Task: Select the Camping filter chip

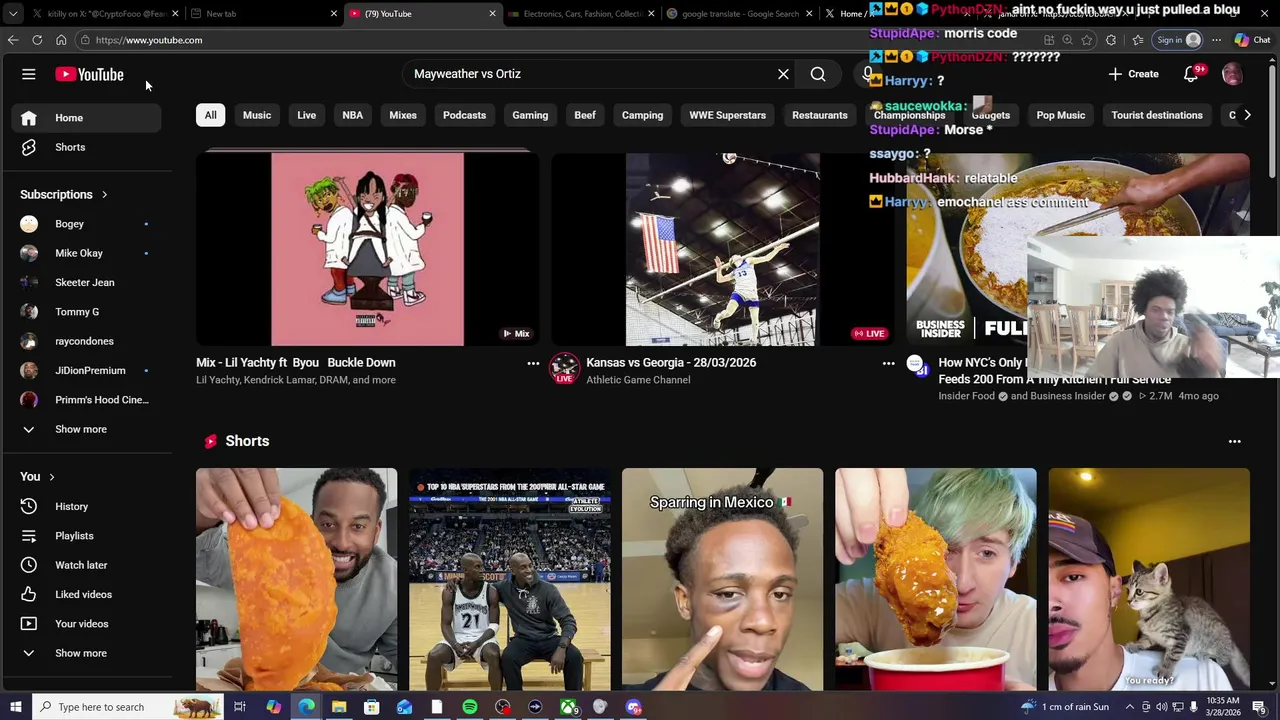Action: point(642,115)
